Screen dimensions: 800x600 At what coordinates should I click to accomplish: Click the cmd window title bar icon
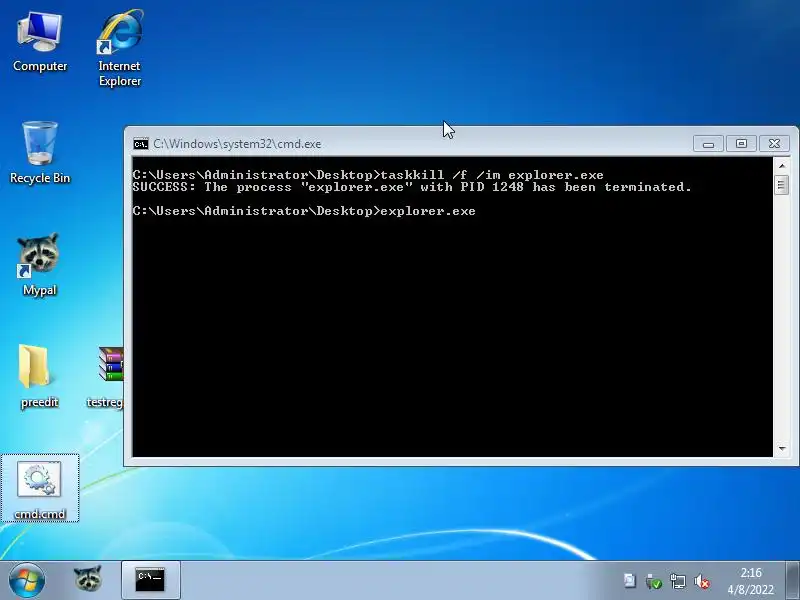click(x=140, y=144)
